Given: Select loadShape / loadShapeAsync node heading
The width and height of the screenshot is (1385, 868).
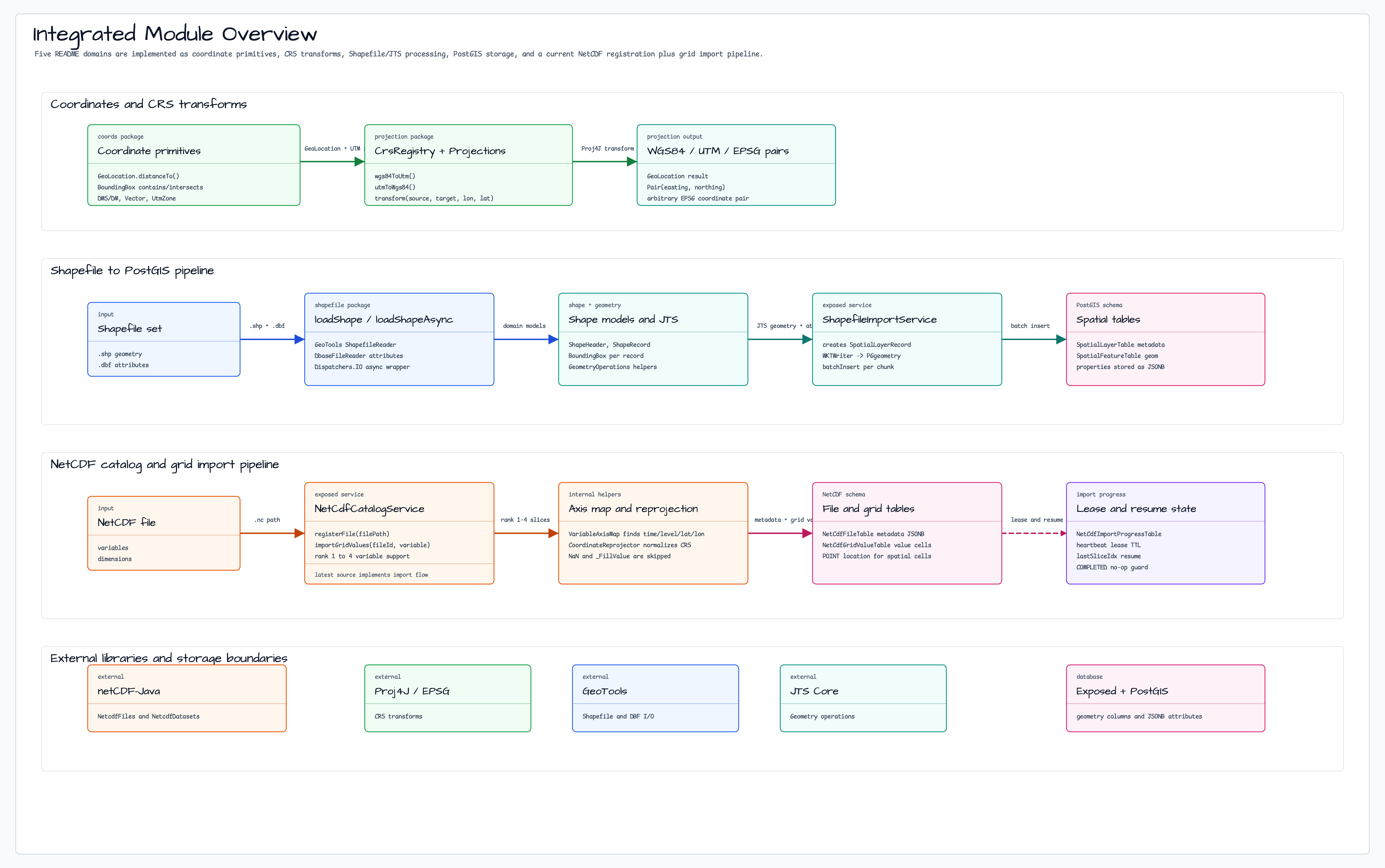Looking at the screenshot, I should pyautogui.click(x=383, y=320).
